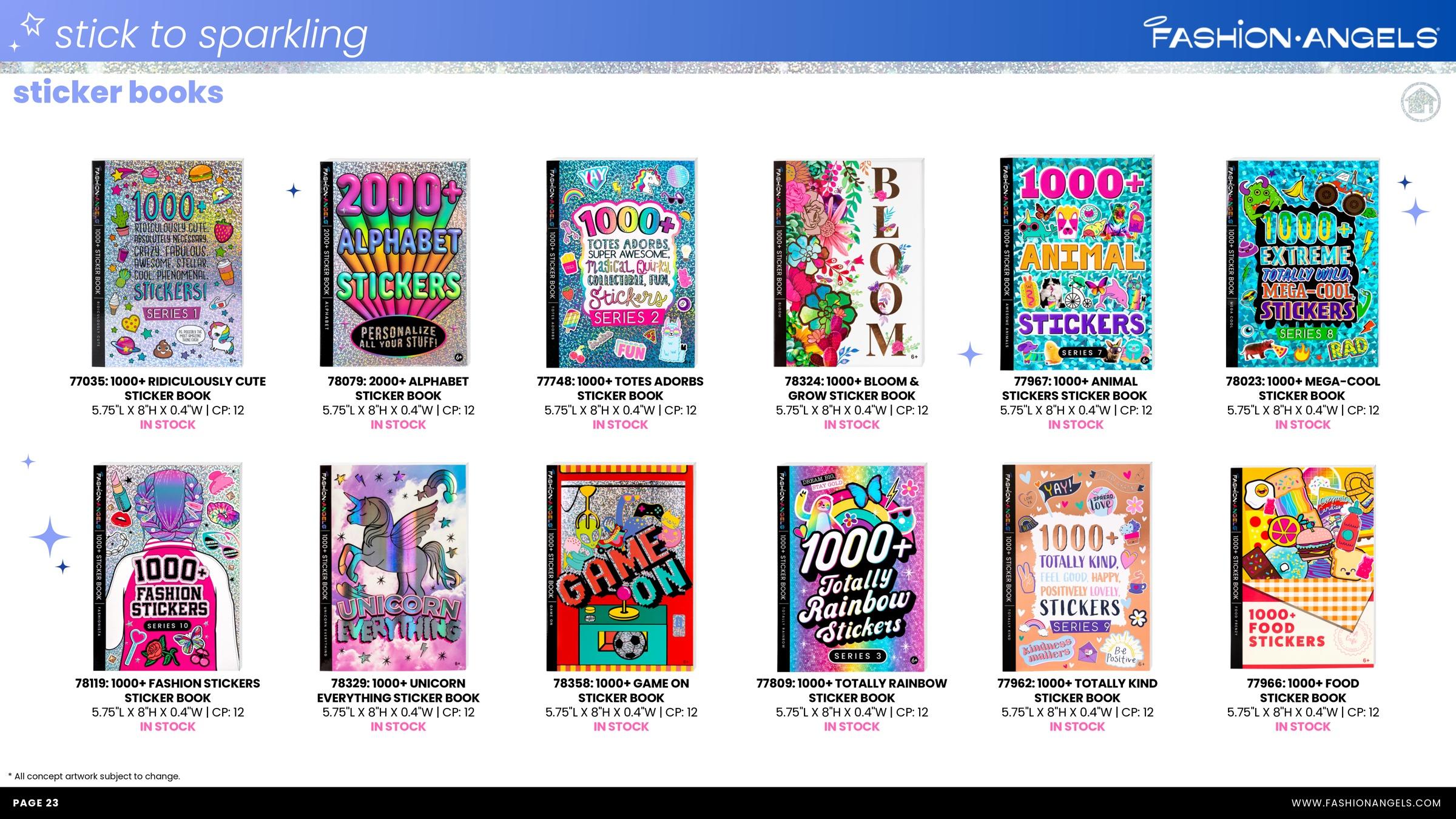Select the 1000+ Animal Stickers cover
The height and width of the screenshot is (819, 1456).
tap(1076, 263)
